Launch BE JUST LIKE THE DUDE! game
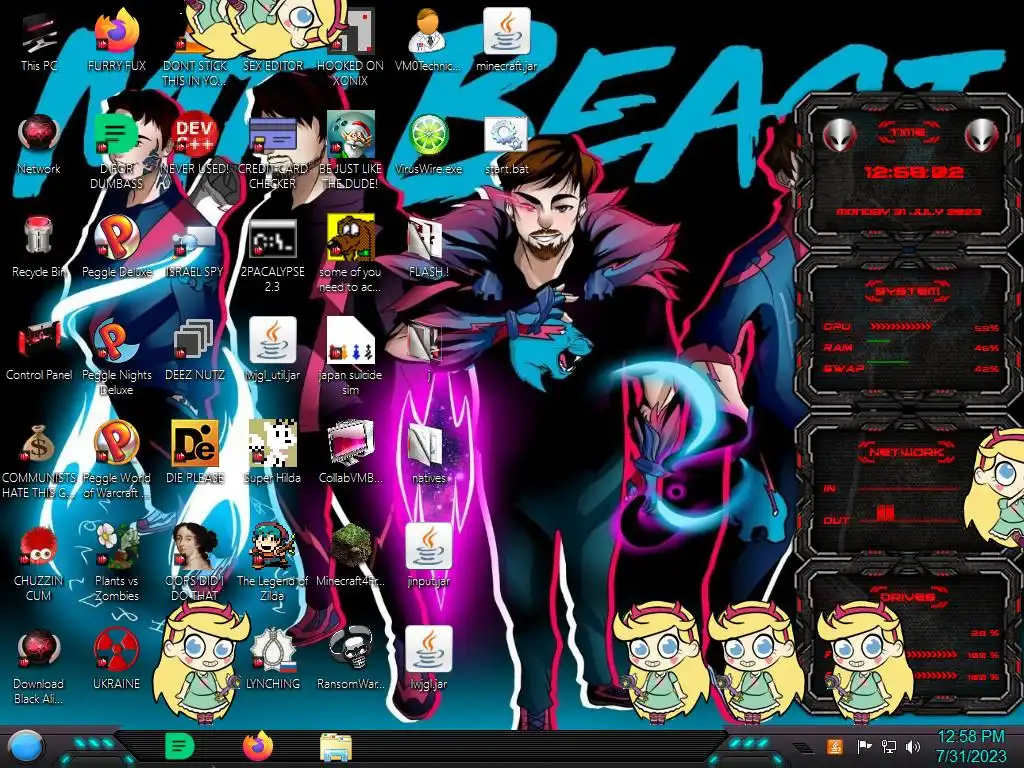Viewport: 1024px width, 768px height. click(351, 150)
